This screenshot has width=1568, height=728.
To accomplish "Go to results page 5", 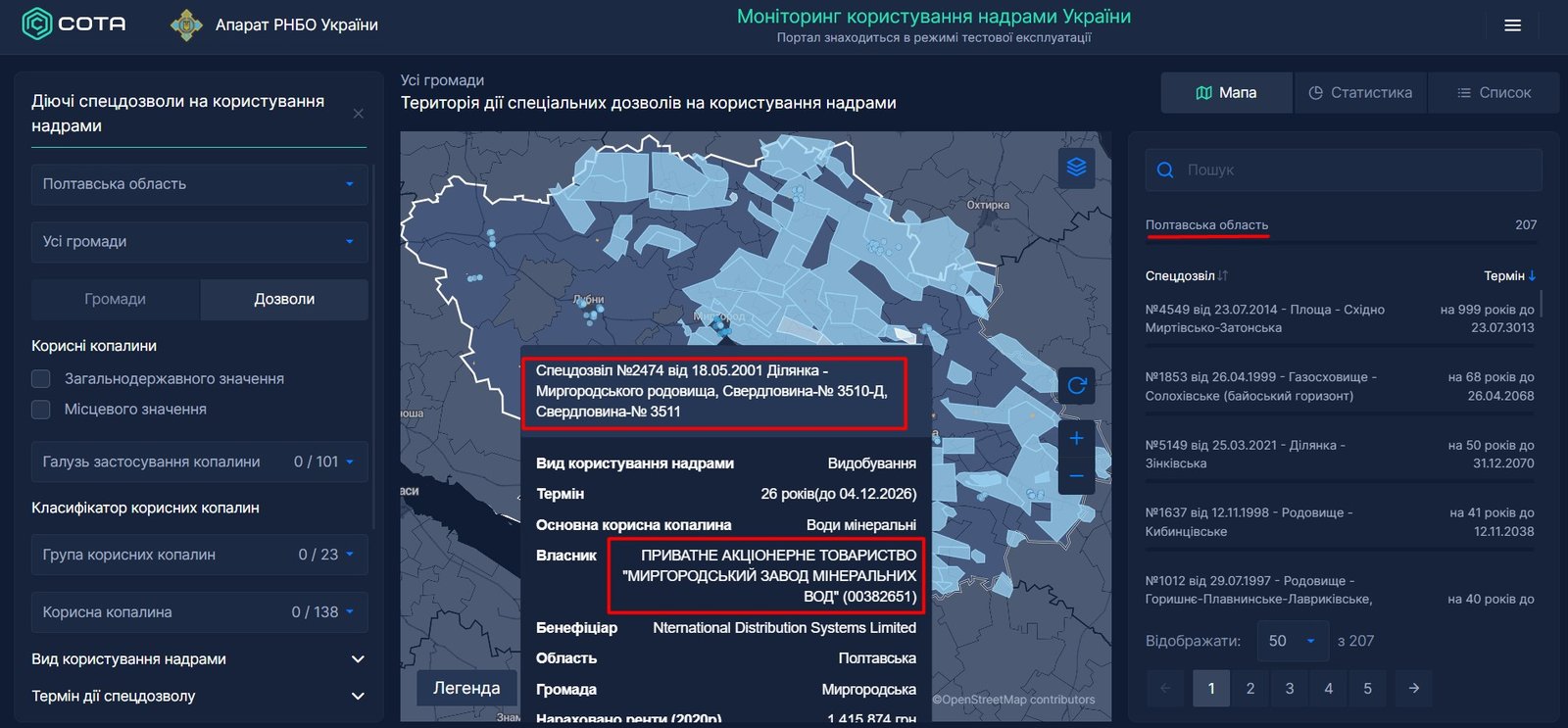I will pos(1368,689).
